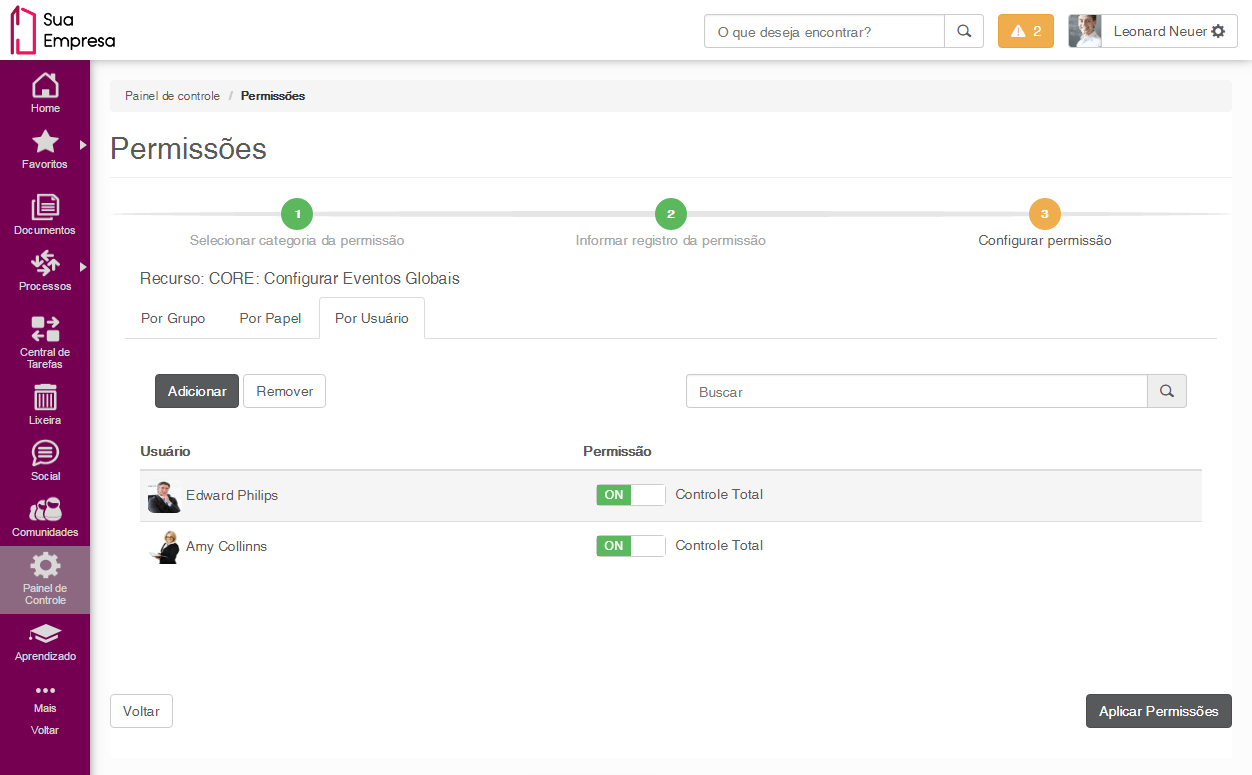Viewport: 1252px width, 775px height.
Task: Click the Documentos sidebar icon
Action: 45,208
